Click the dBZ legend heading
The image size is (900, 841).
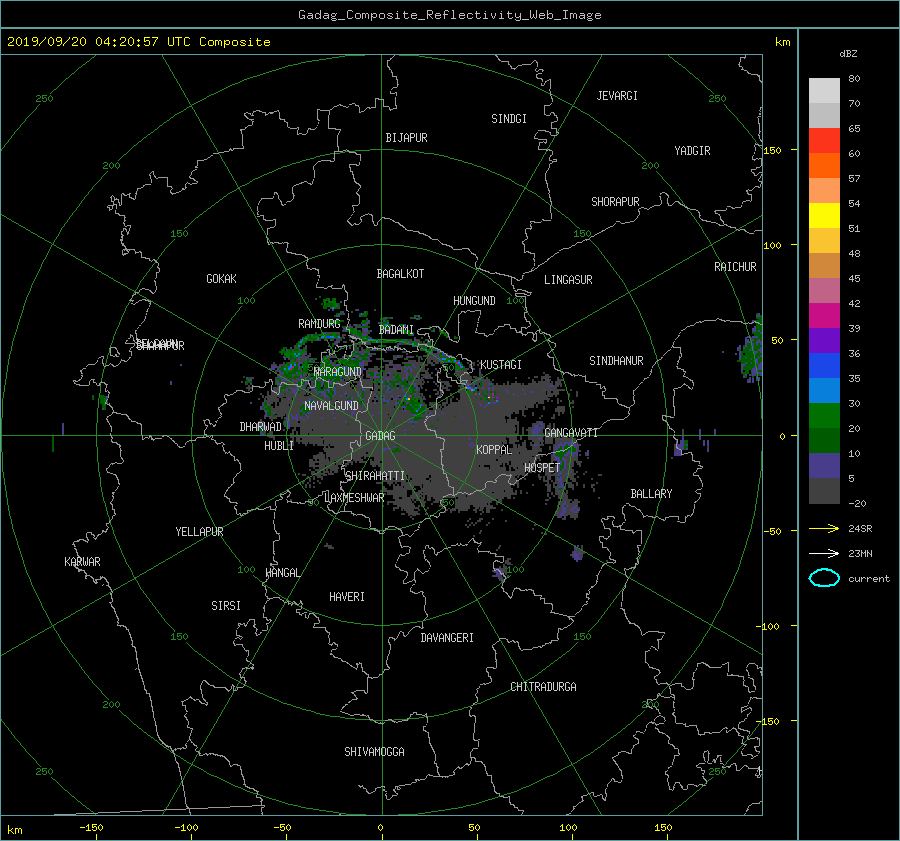pyautogui.click(x=848, y=53)
